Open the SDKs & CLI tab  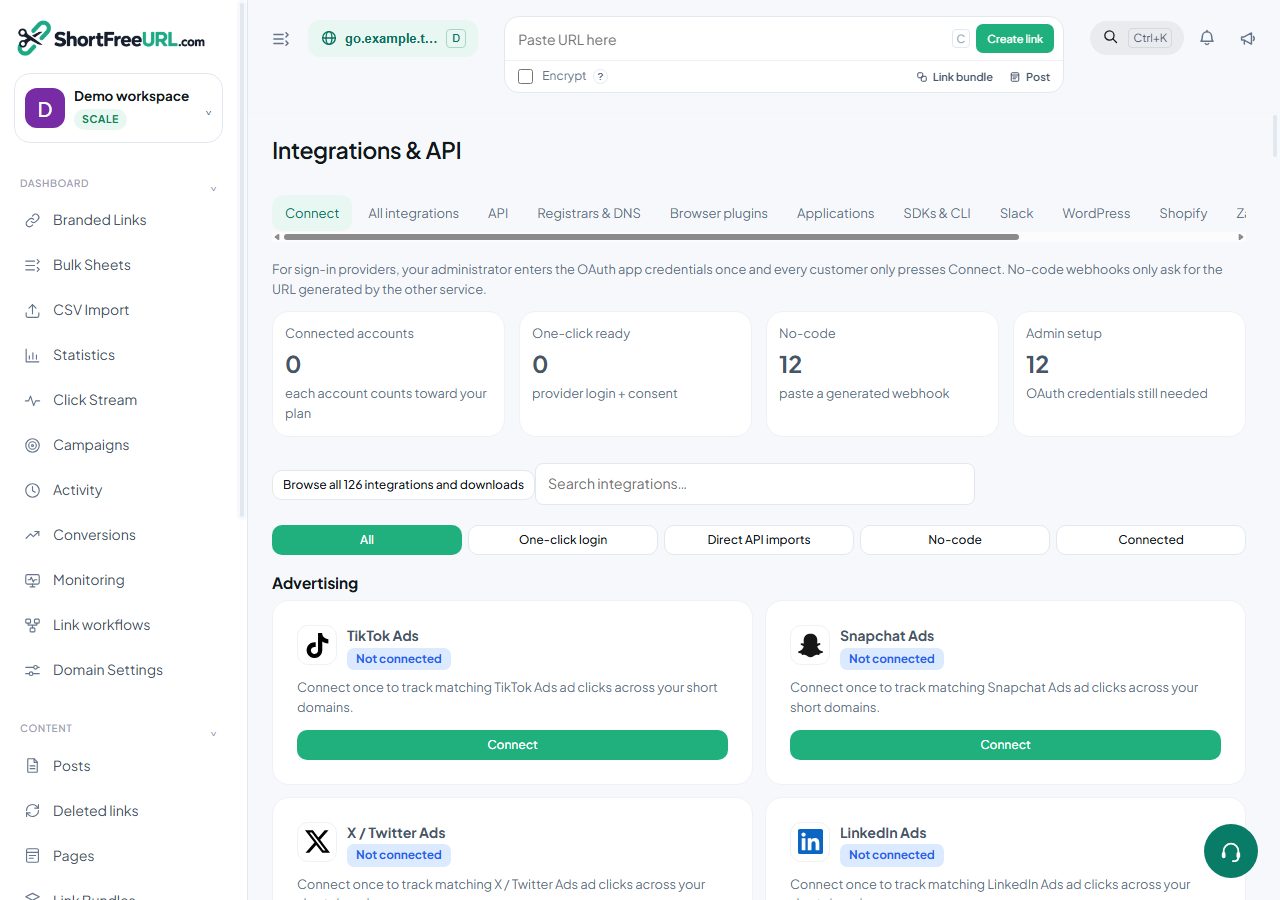(937, 213)
